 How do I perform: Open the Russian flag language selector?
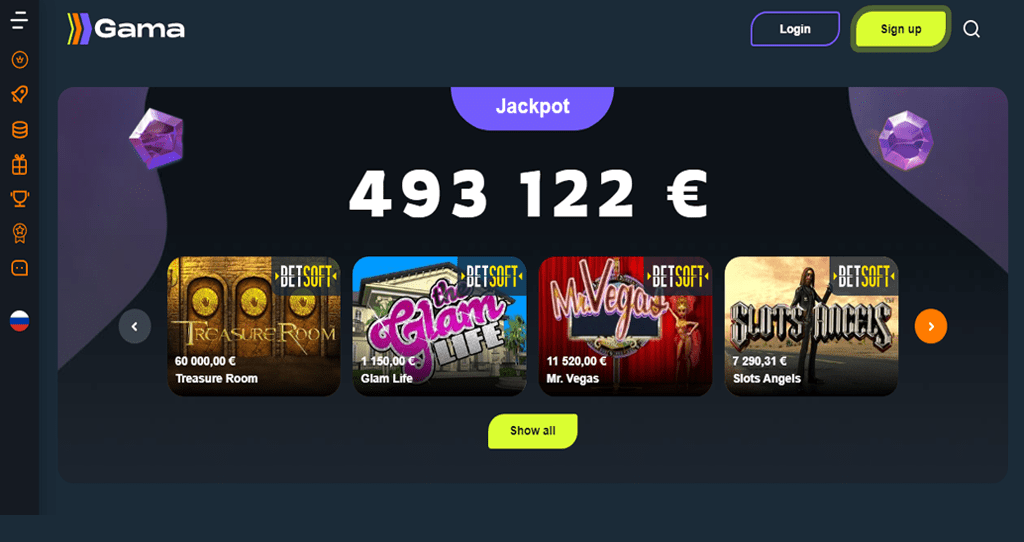pos(20,321)
